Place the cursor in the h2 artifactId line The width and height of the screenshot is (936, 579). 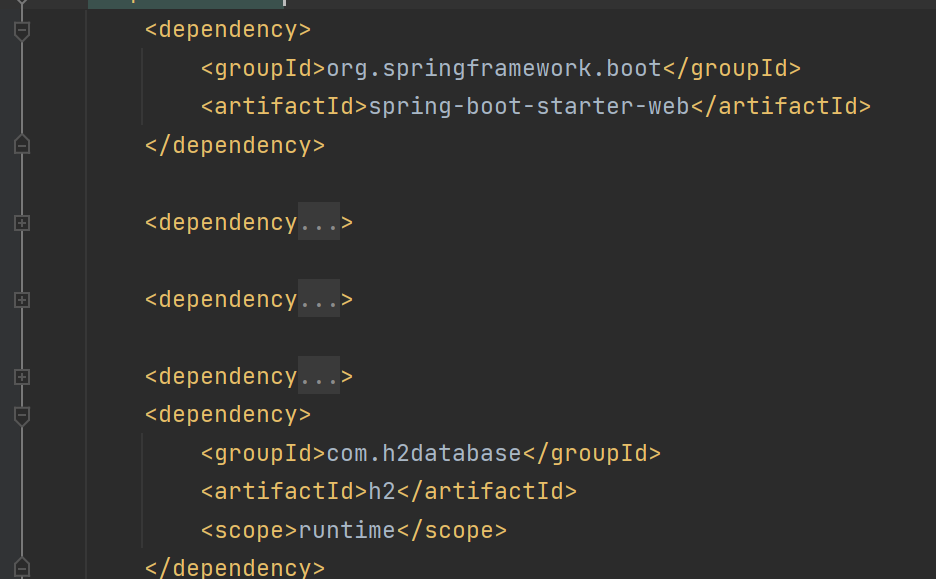[x=389, y=492]
